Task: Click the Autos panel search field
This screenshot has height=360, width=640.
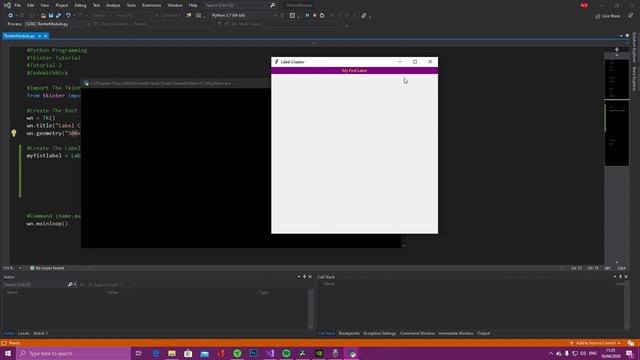Action: point(35,284)
